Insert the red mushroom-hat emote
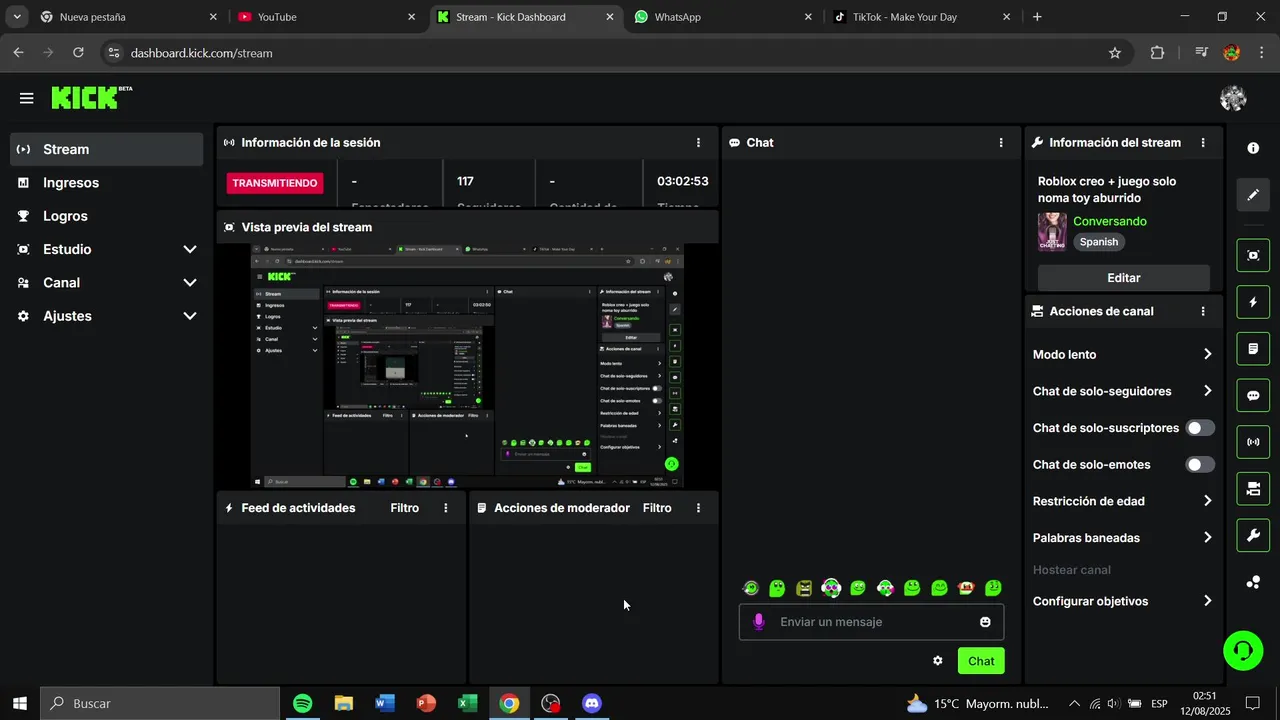1280x720 pixels. [x=966, y=588]
